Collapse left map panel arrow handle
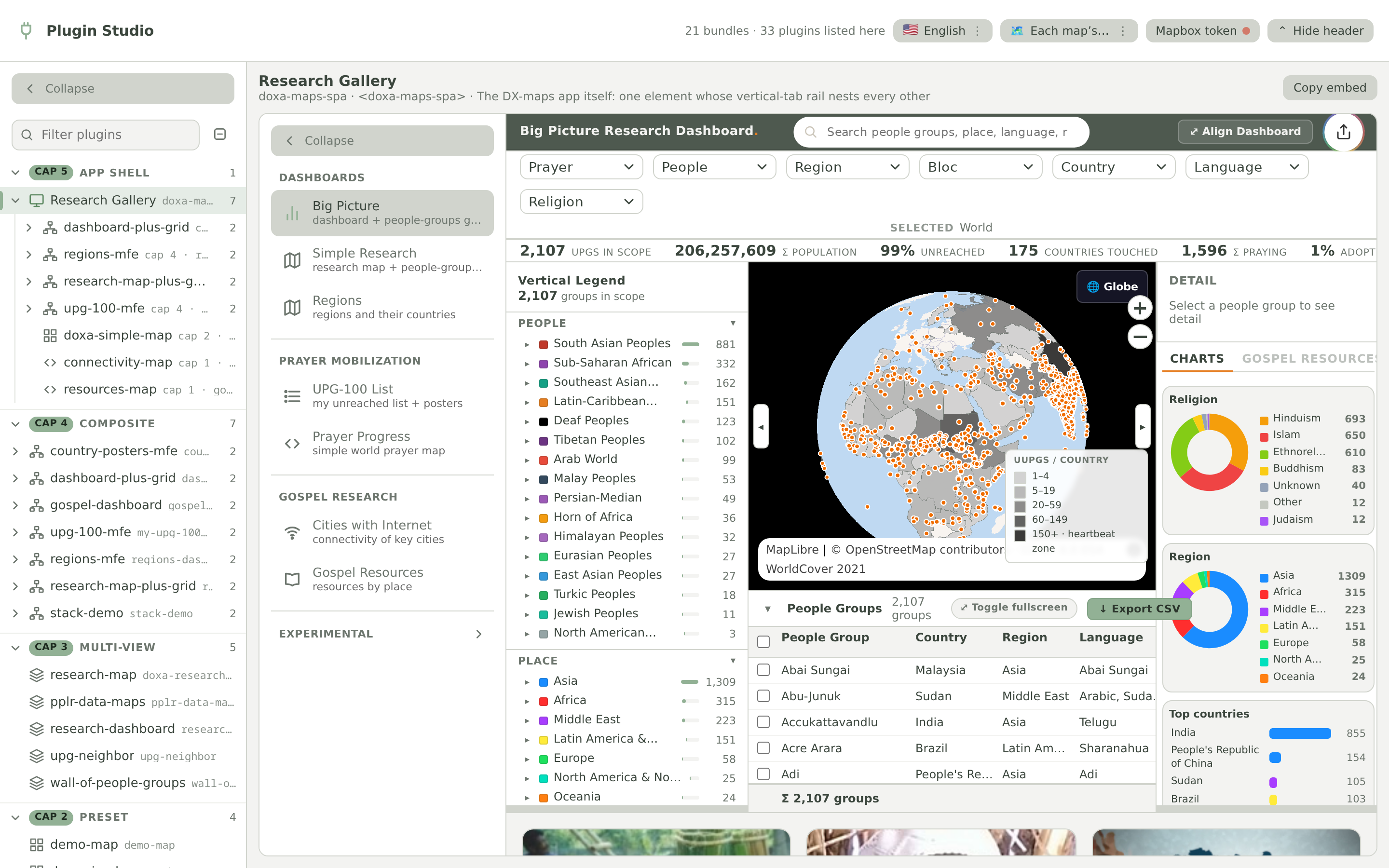Viewport: 1389px width, 868px height. point(761,427)
